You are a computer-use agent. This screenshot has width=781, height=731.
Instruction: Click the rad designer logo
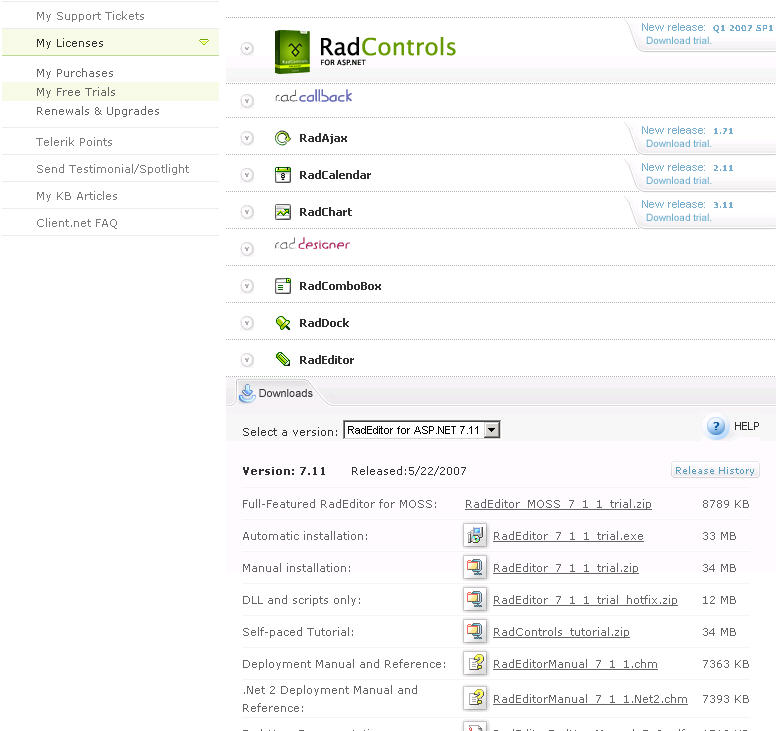pos(312,244)
